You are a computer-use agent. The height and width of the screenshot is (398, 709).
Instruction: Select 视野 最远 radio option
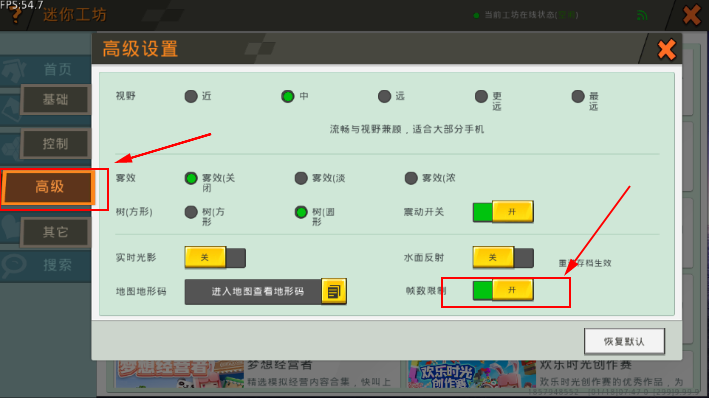point(578,96)
